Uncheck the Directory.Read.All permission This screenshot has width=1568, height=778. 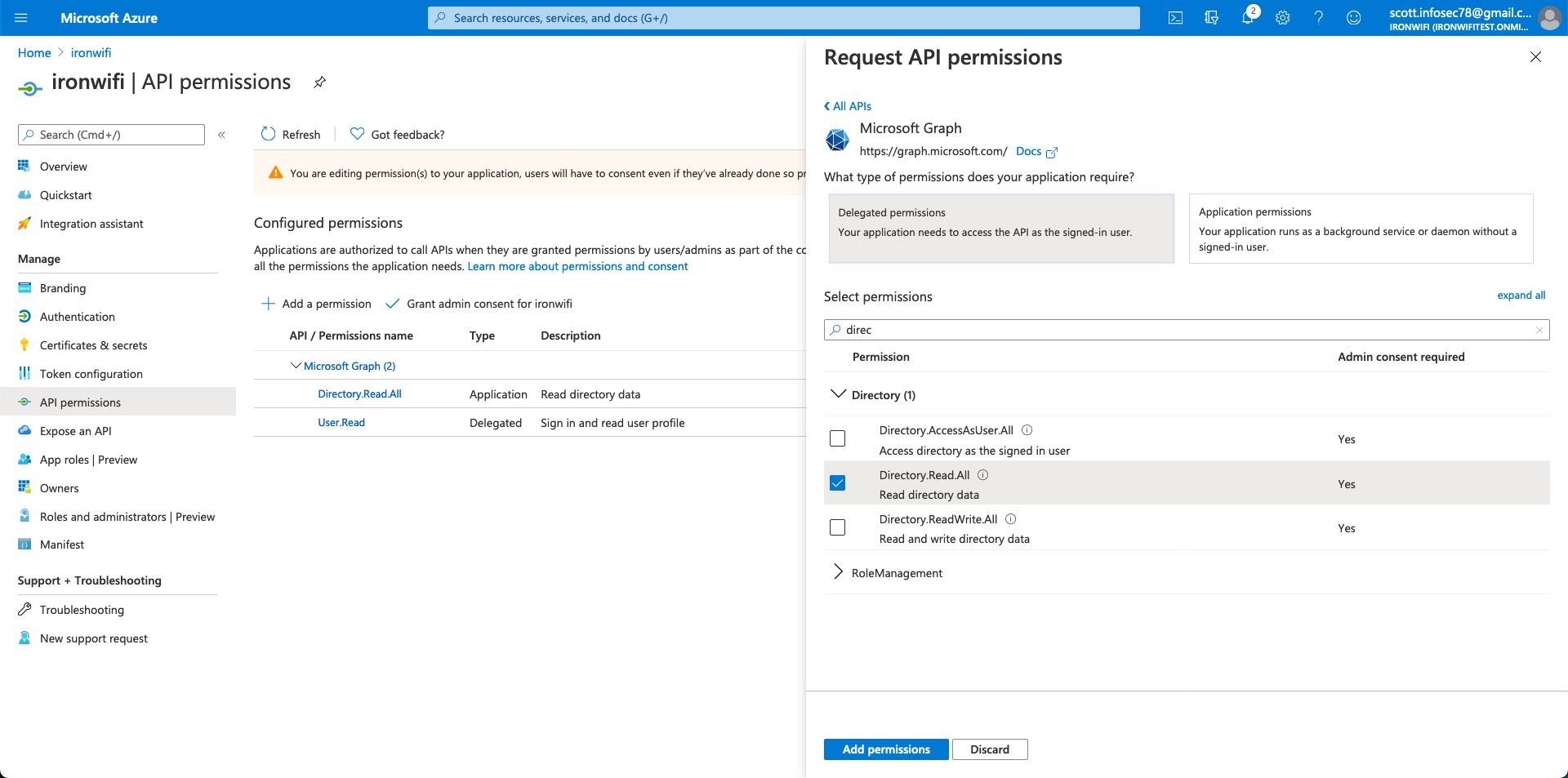tap(837, 482)
